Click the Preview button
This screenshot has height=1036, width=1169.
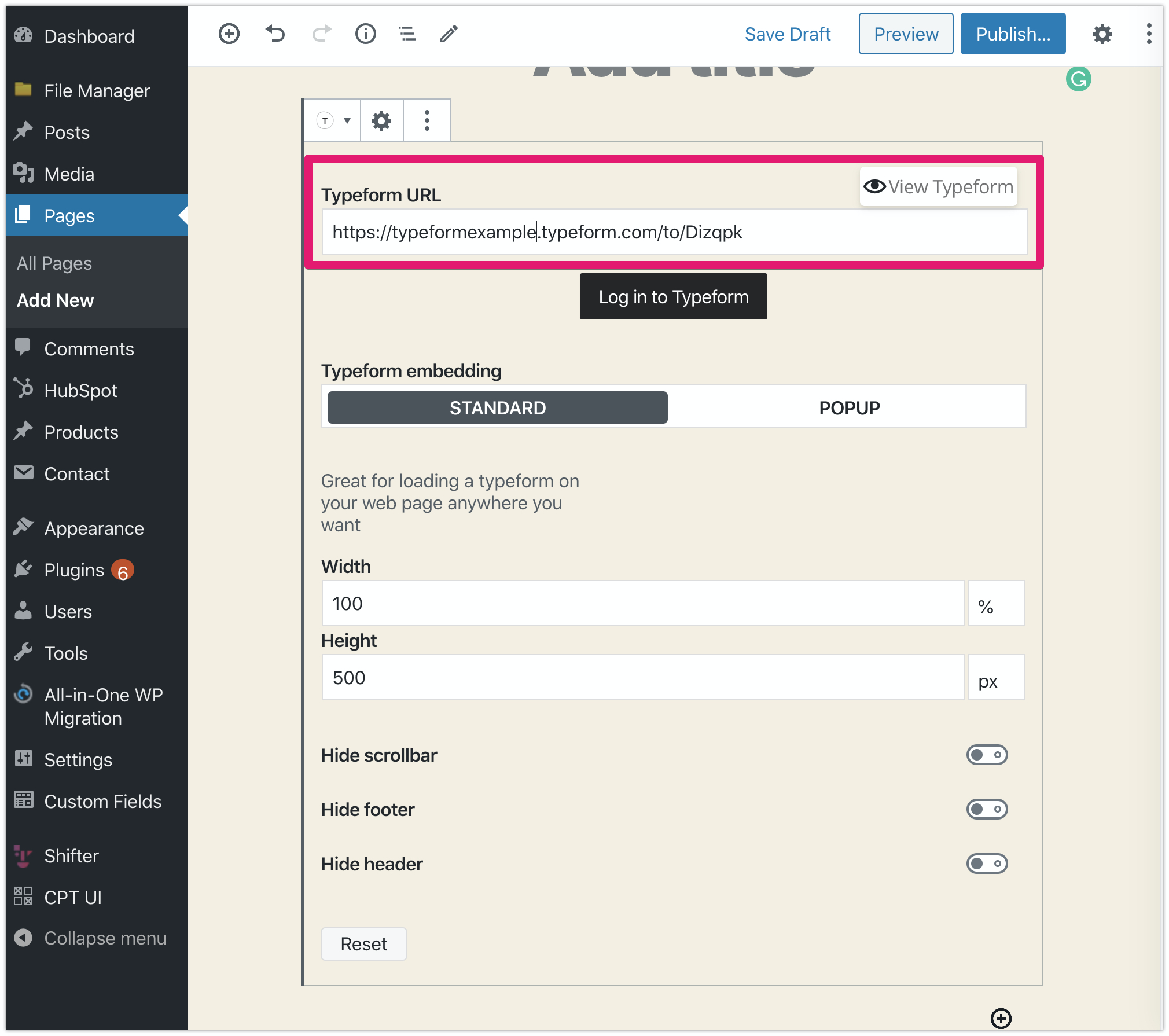906,34
